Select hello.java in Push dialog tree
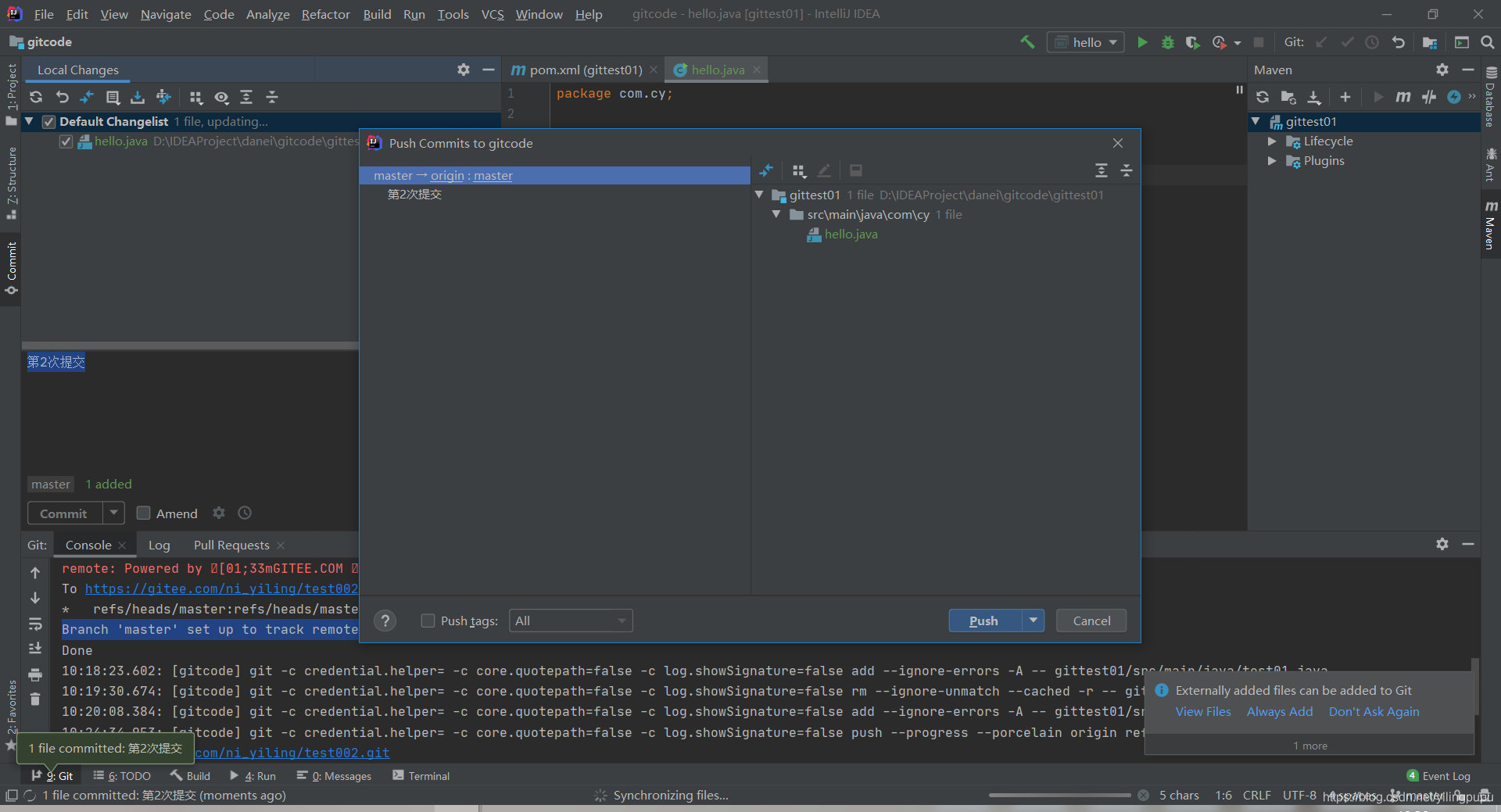 pyautogui.click(x=851, y=234)
